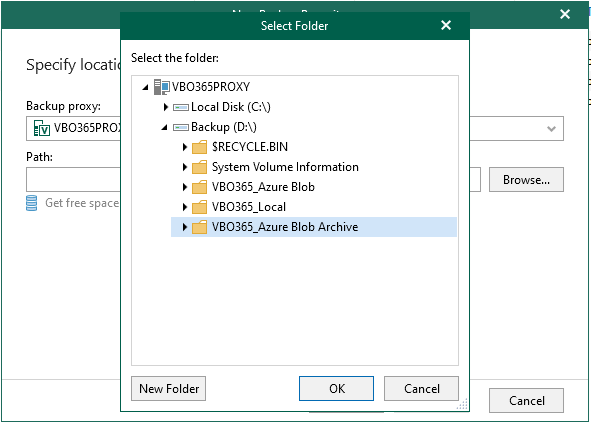
Task: Click the Veeam backup proxy icon
Action: (41, 128)
